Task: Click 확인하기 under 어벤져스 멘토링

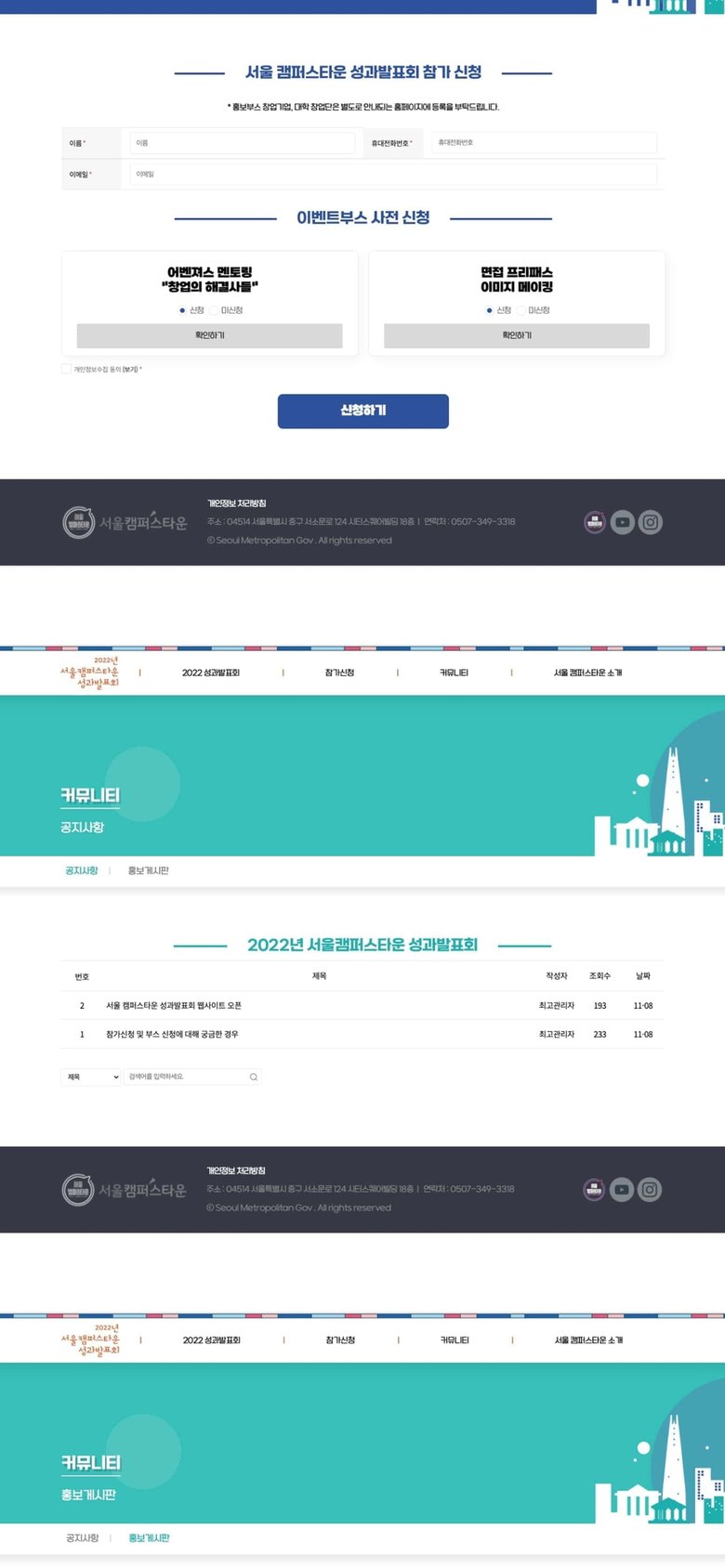Action: (x=210, y=335)
